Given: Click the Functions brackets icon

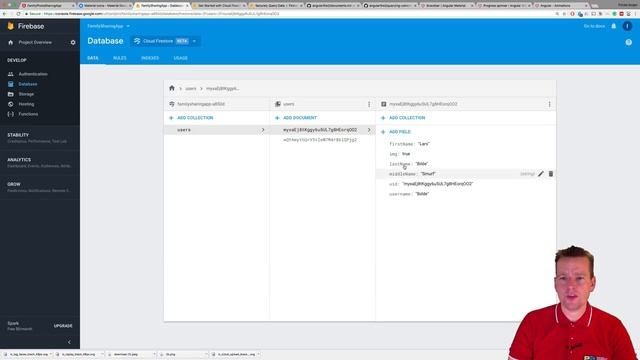Looking at the screenshot, I should (11, 114).
